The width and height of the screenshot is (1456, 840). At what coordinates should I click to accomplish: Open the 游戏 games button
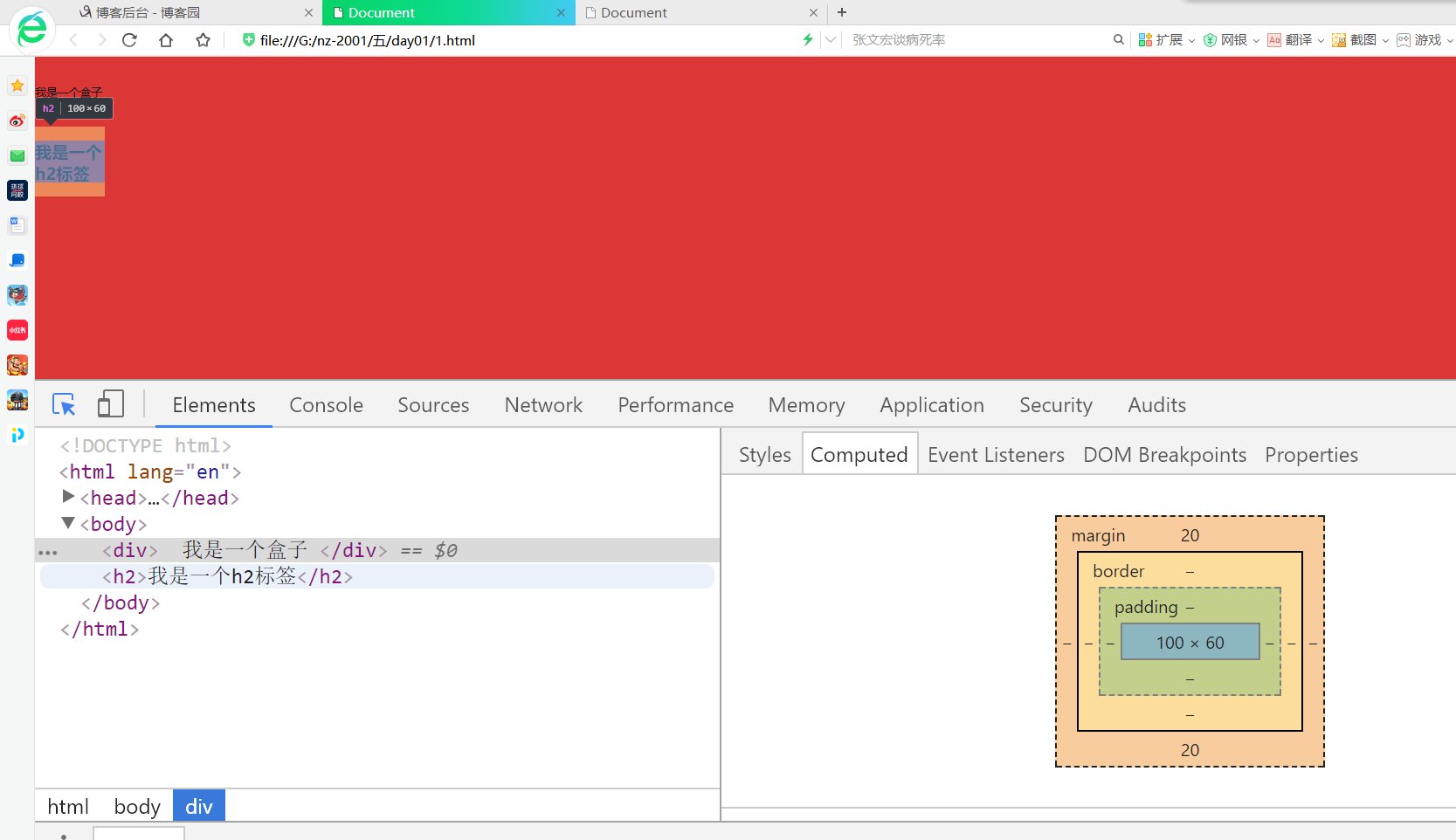[x=1419, y=40]
